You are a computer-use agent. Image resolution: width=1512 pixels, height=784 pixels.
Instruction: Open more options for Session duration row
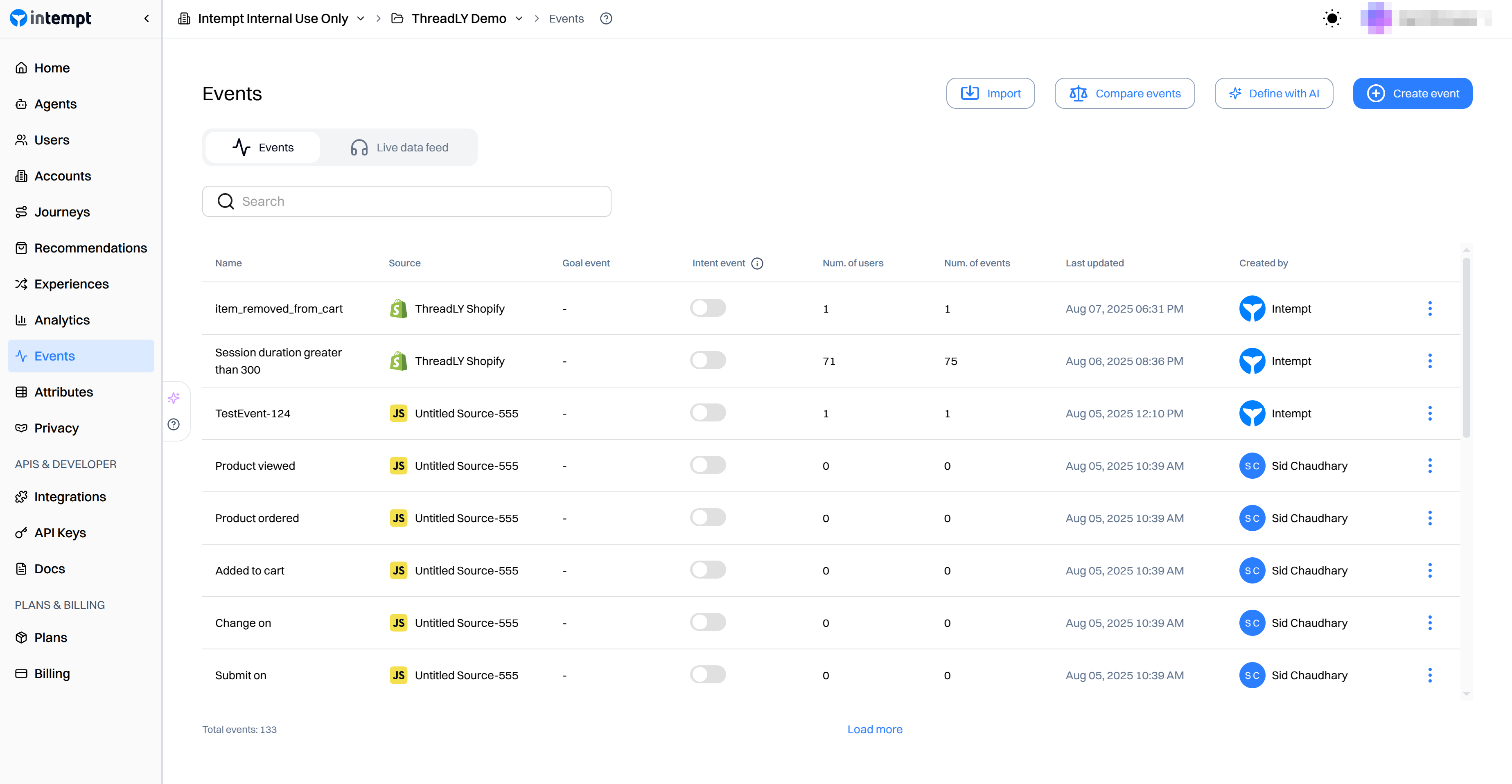pyautogui.click(x=1430, y=361)
